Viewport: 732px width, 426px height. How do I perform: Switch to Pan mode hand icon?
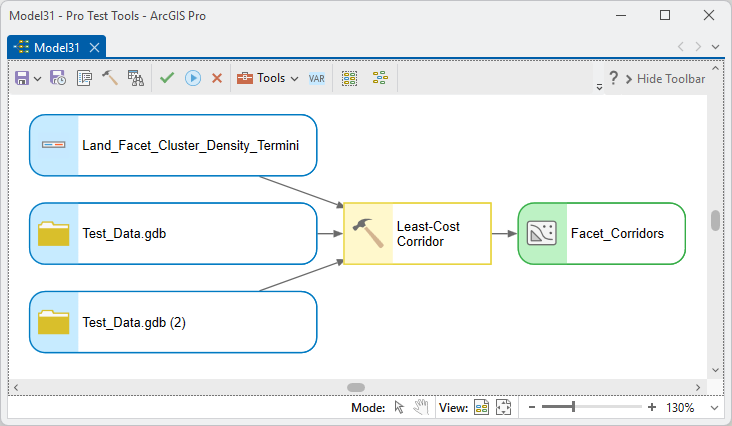[x=421, y=407]
